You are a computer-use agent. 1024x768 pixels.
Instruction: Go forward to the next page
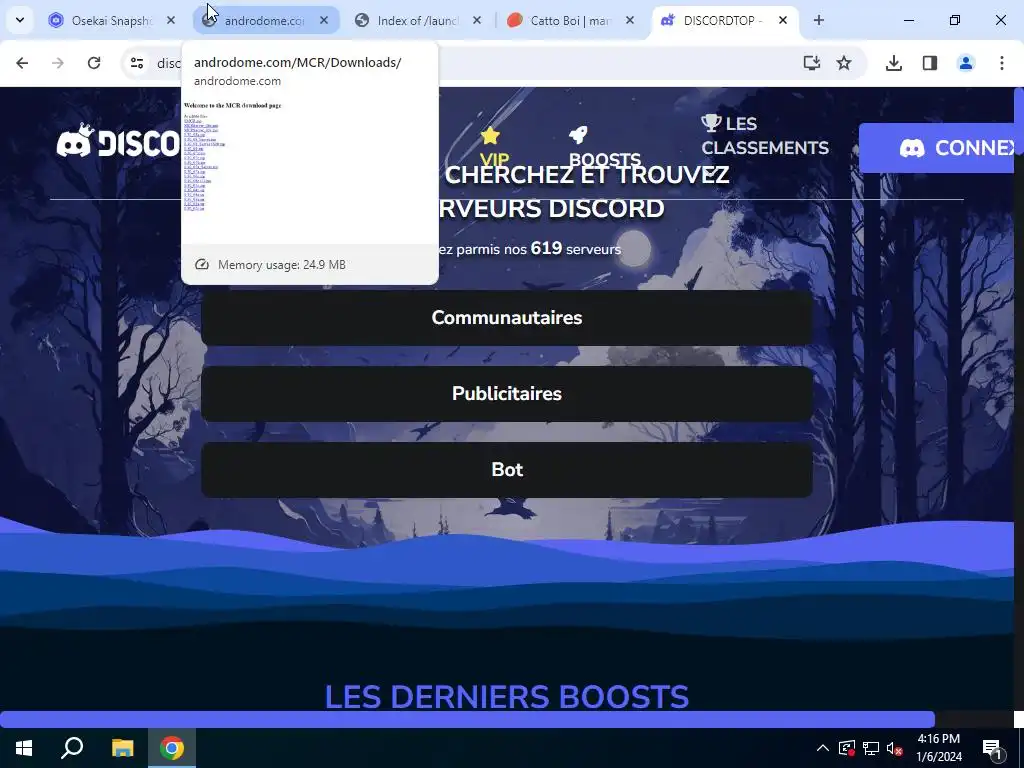coord(58,63)
